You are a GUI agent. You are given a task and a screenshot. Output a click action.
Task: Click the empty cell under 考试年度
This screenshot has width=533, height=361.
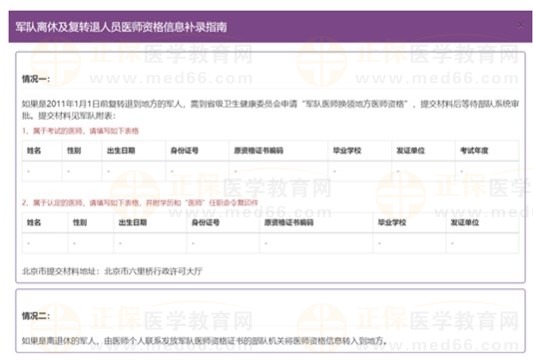coord(487,171)
